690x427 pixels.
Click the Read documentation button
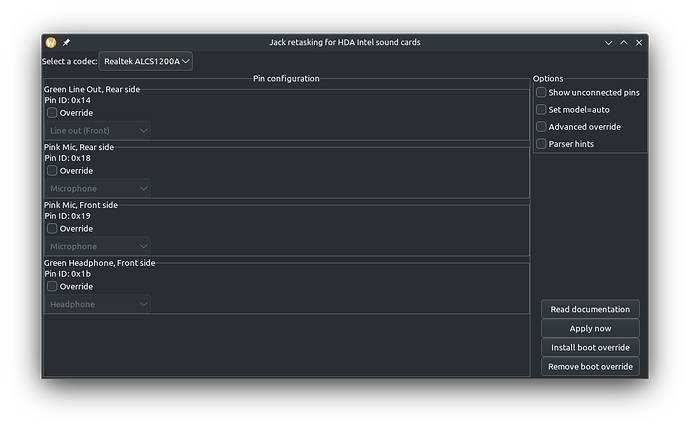click(590, 309)
